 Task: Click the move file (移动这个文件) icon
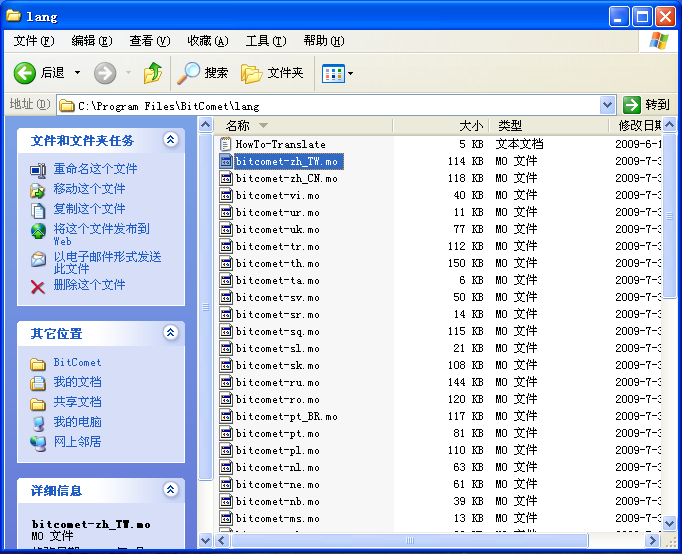click(38, 190)
